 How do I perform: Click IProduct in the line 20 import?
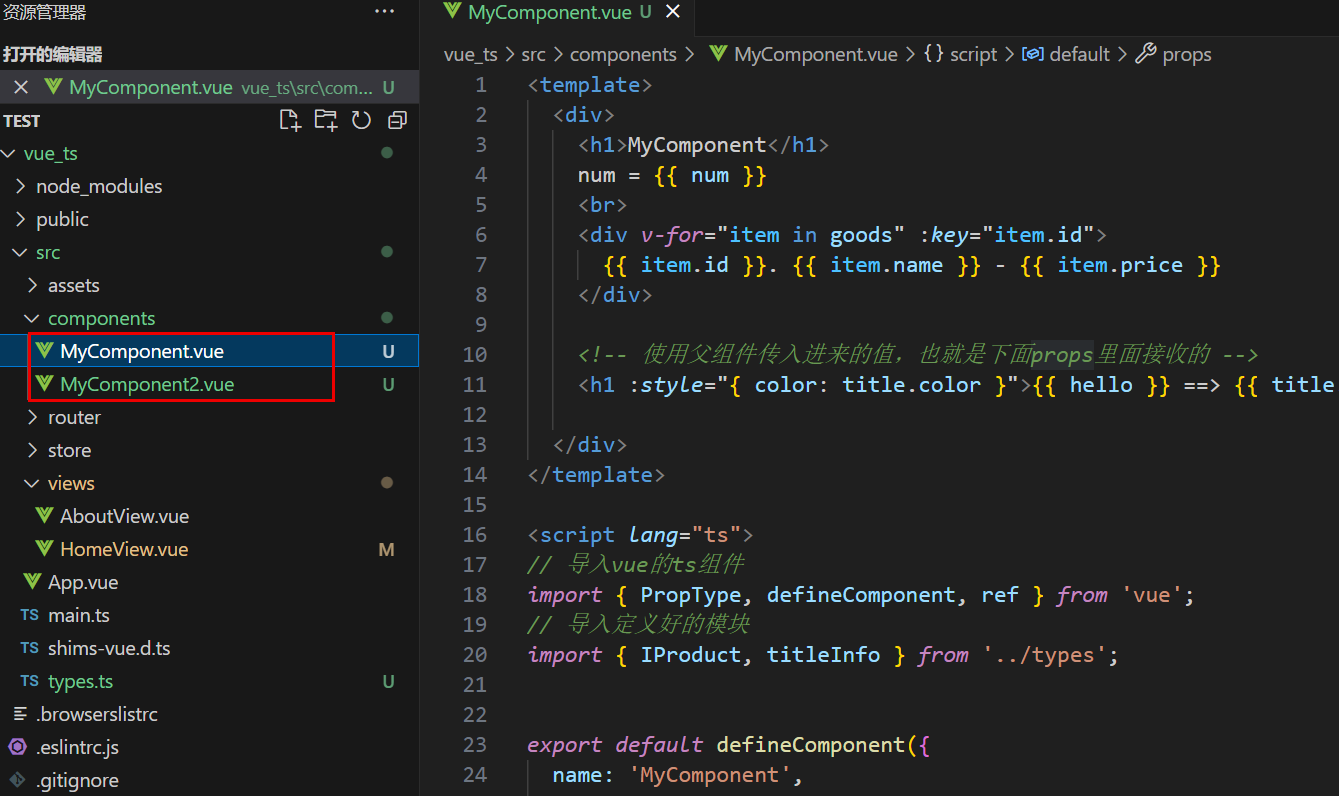[691, 655]
